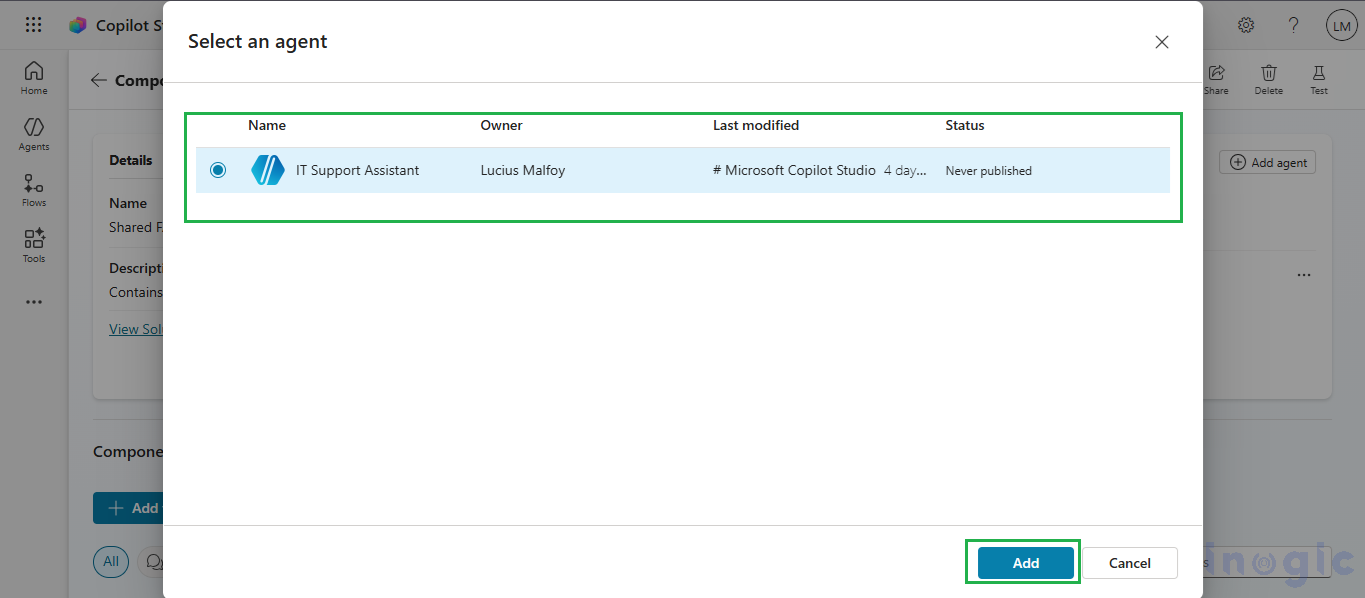
Task: Open the View Solution link
Action: click(137, 328)
